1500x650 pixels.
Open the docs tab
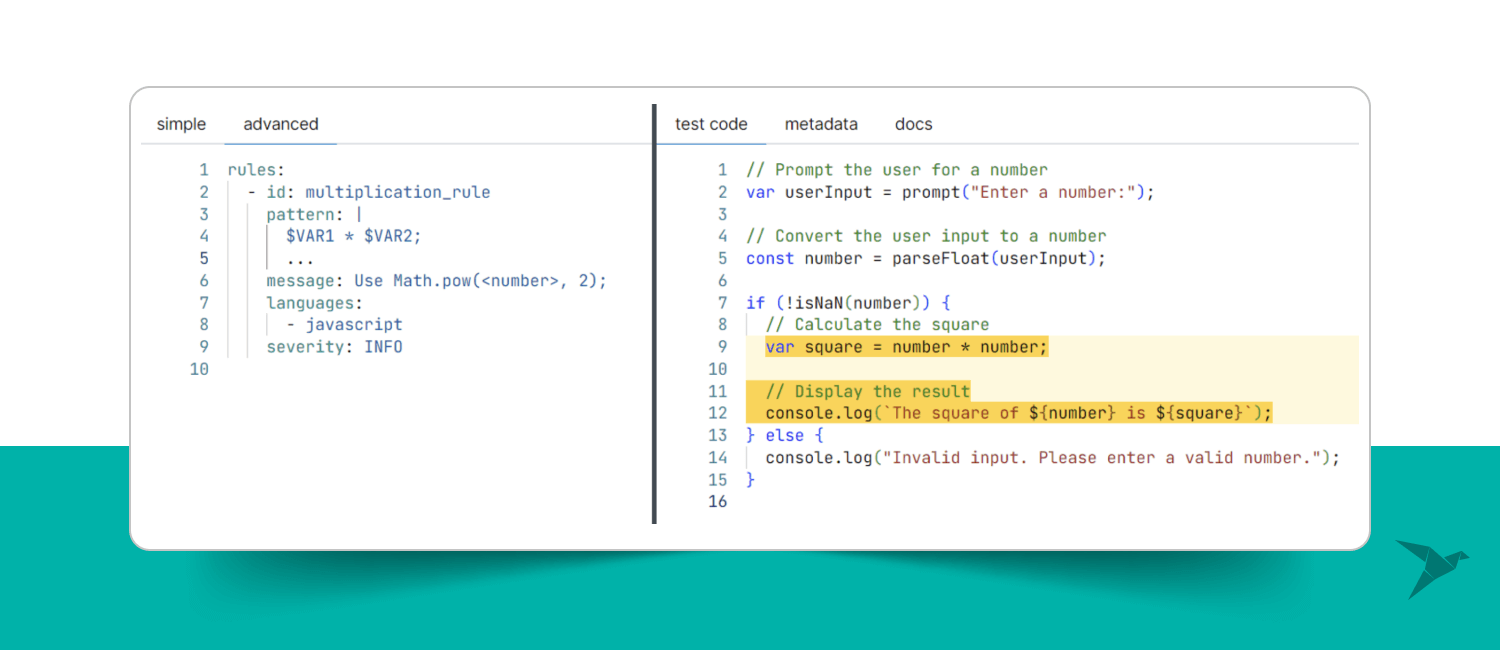(x=913, y=124)
